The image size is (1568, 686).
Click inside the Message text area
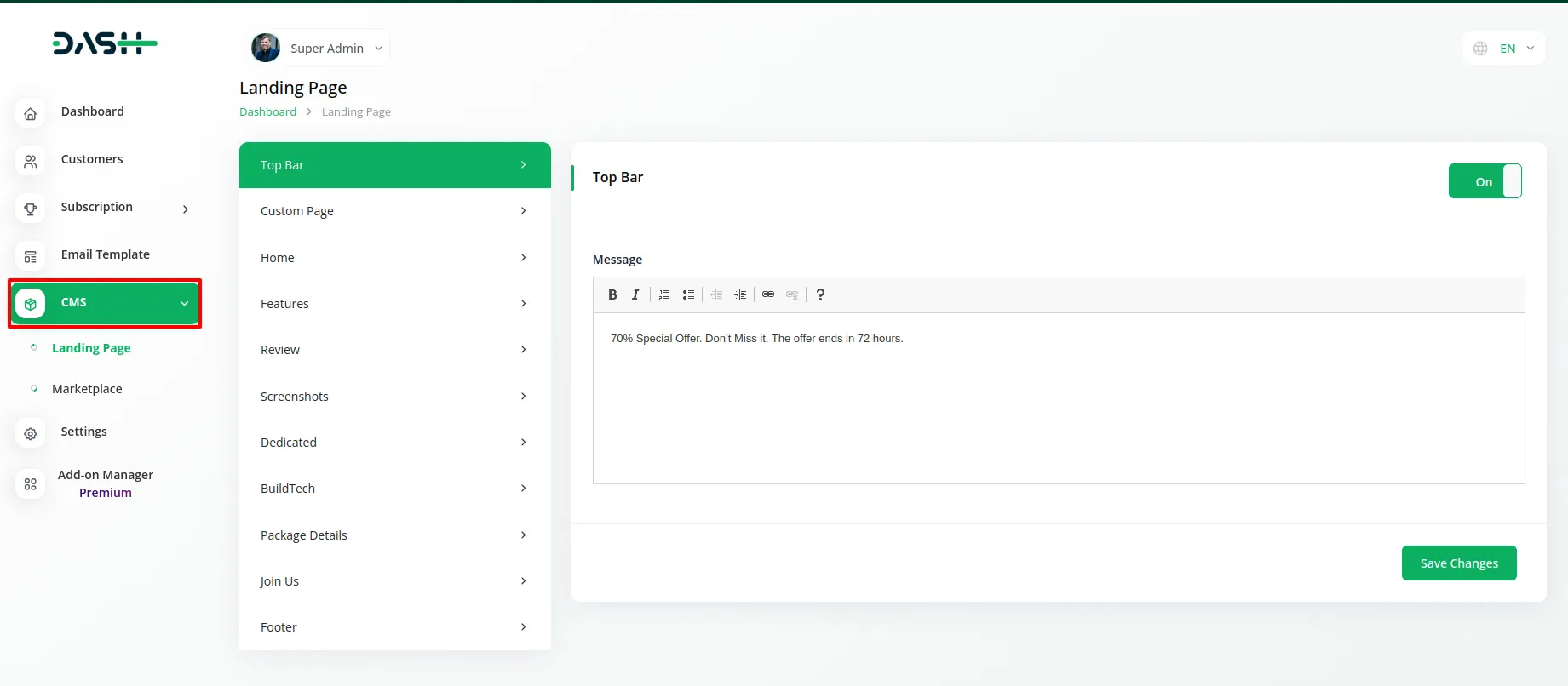[1058, 398]
